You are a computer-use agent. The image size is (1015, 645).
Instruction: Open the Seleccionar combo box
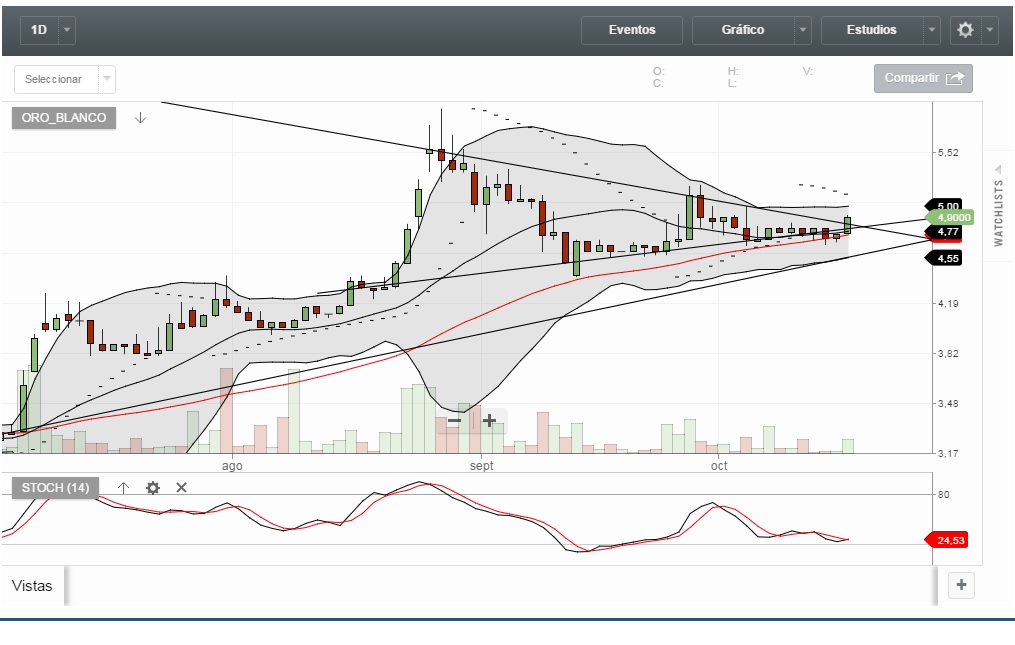click(x=65, y=79)
